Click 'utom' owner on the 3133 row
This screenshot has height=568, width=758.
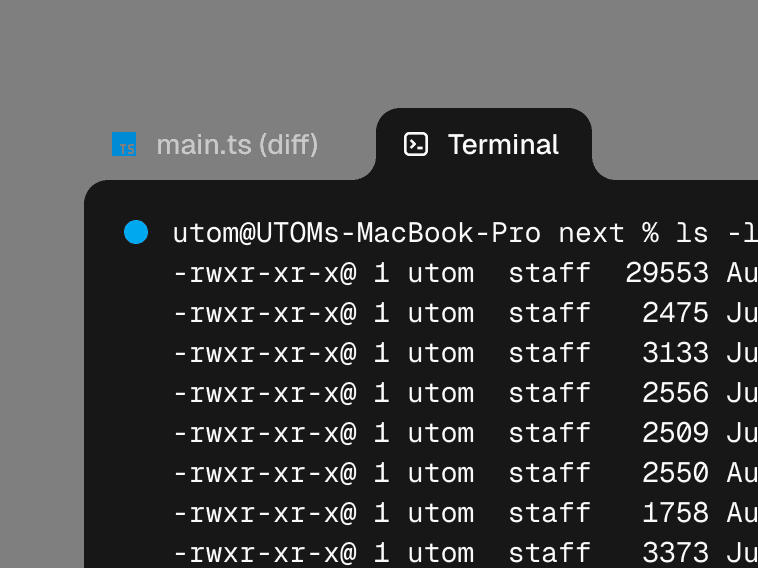pyautogui.click(x=440, y=353)
